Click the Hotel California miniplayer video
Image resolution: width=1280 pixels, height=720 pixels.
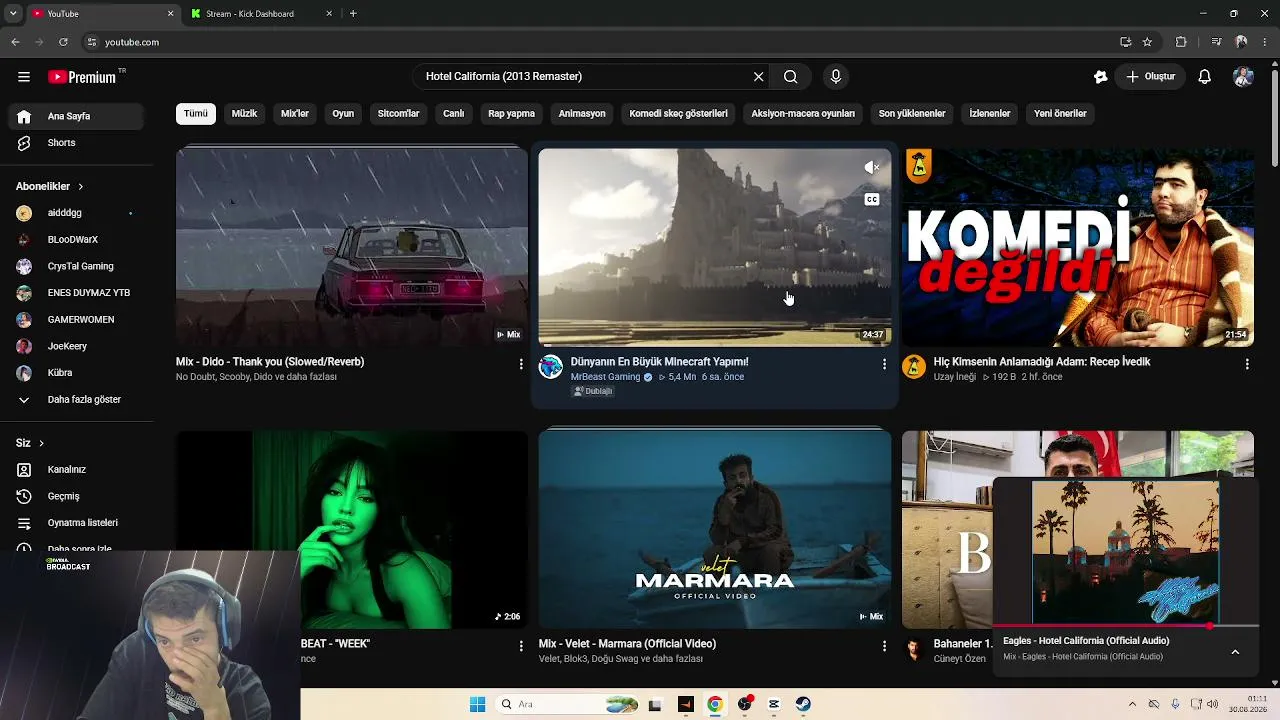[1126, 552]
